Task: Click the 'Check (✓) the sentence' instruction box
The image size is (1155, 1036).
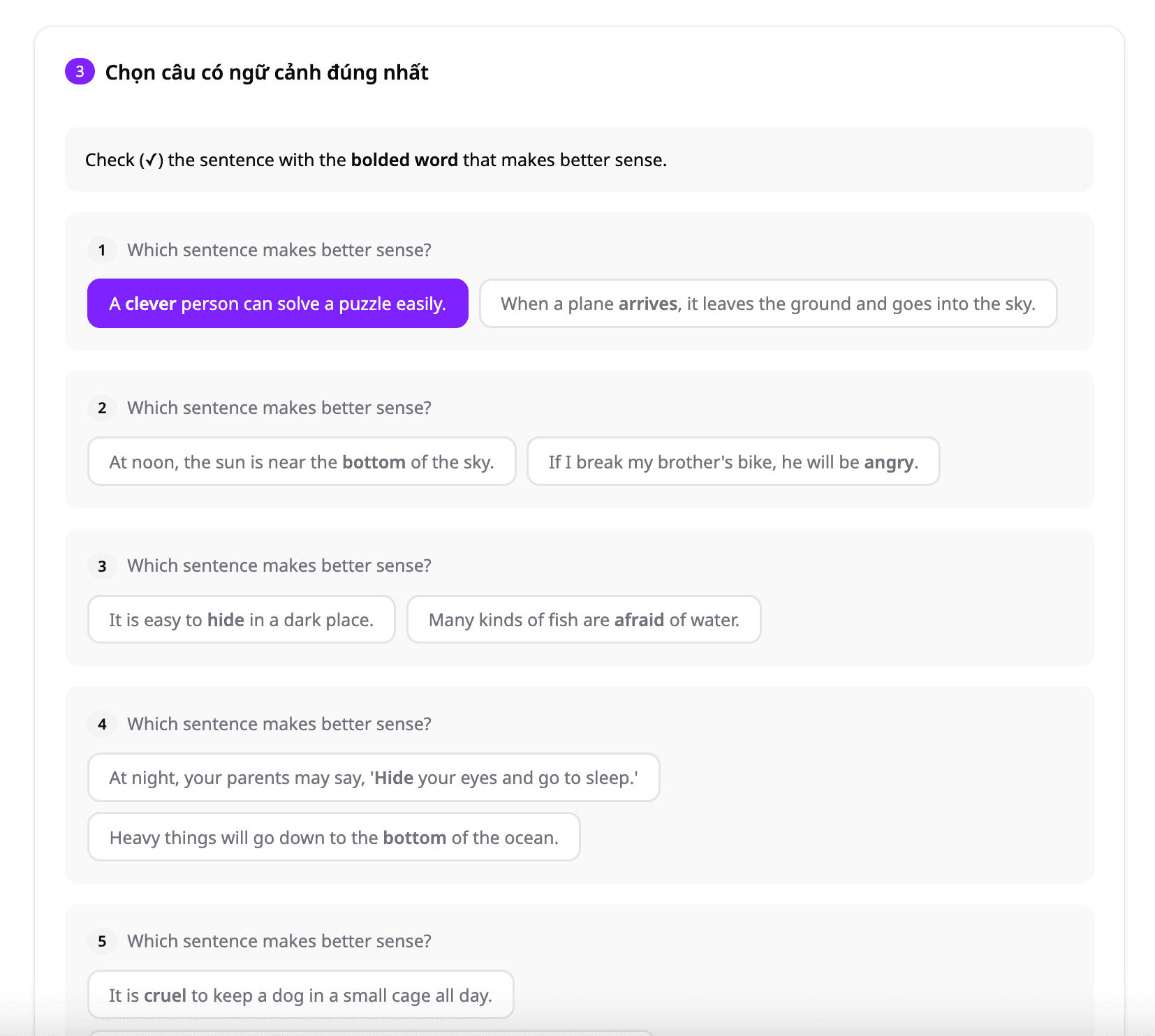Action: [x=579, y=160]
